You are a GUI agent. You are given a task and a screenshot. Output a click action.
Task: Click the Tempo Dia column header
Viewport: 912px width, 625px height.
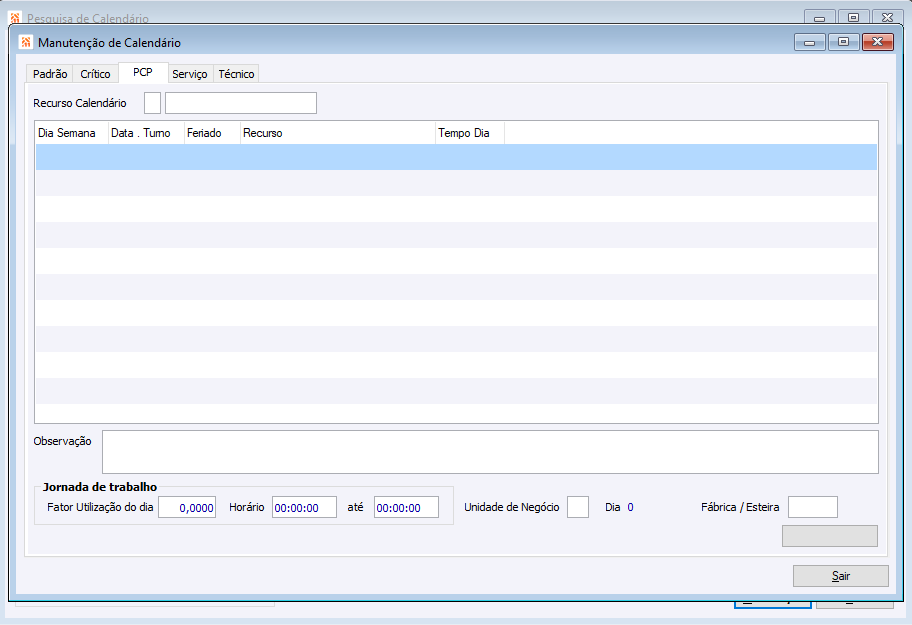click(469, 133)
